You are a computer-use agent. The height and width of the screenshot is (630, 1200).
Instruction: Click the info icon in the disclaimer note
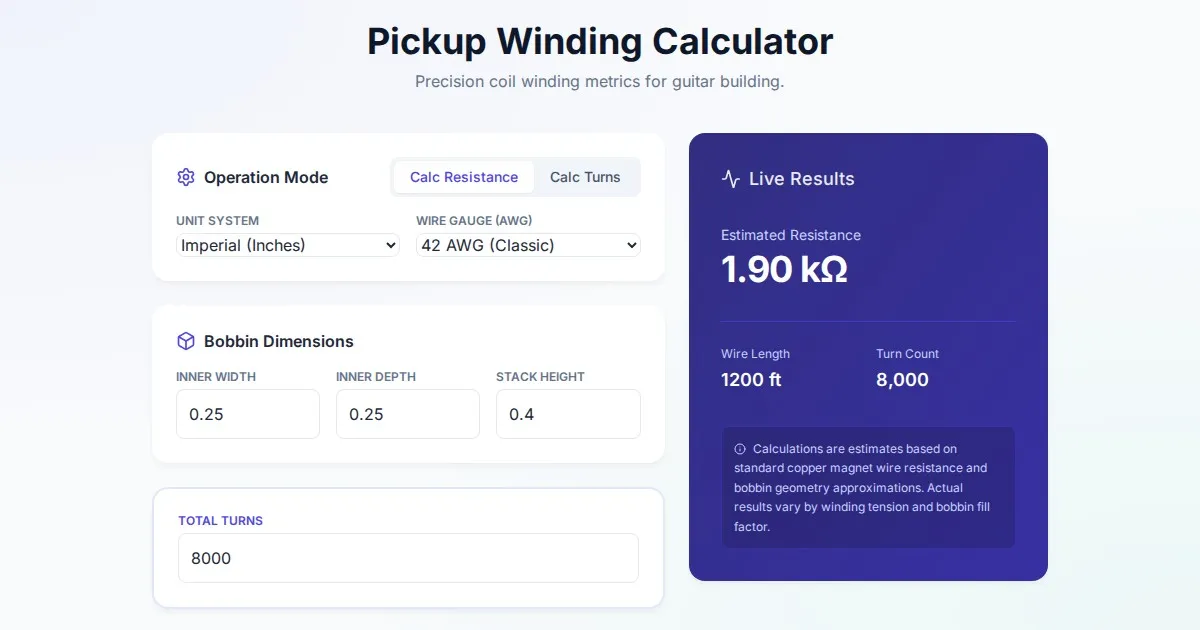(x=740, y=449)
